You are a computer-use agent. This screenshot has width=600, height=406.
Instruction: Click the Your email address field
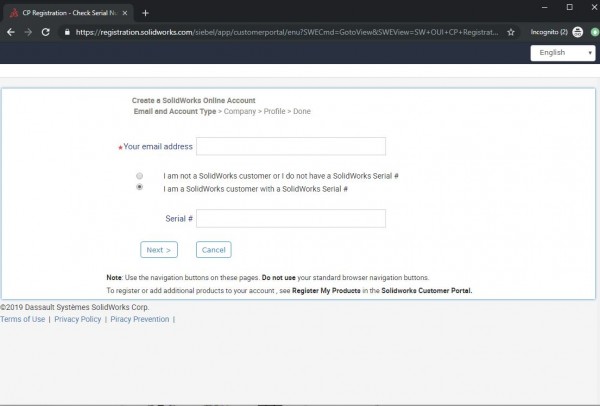(x=291, y=146)
